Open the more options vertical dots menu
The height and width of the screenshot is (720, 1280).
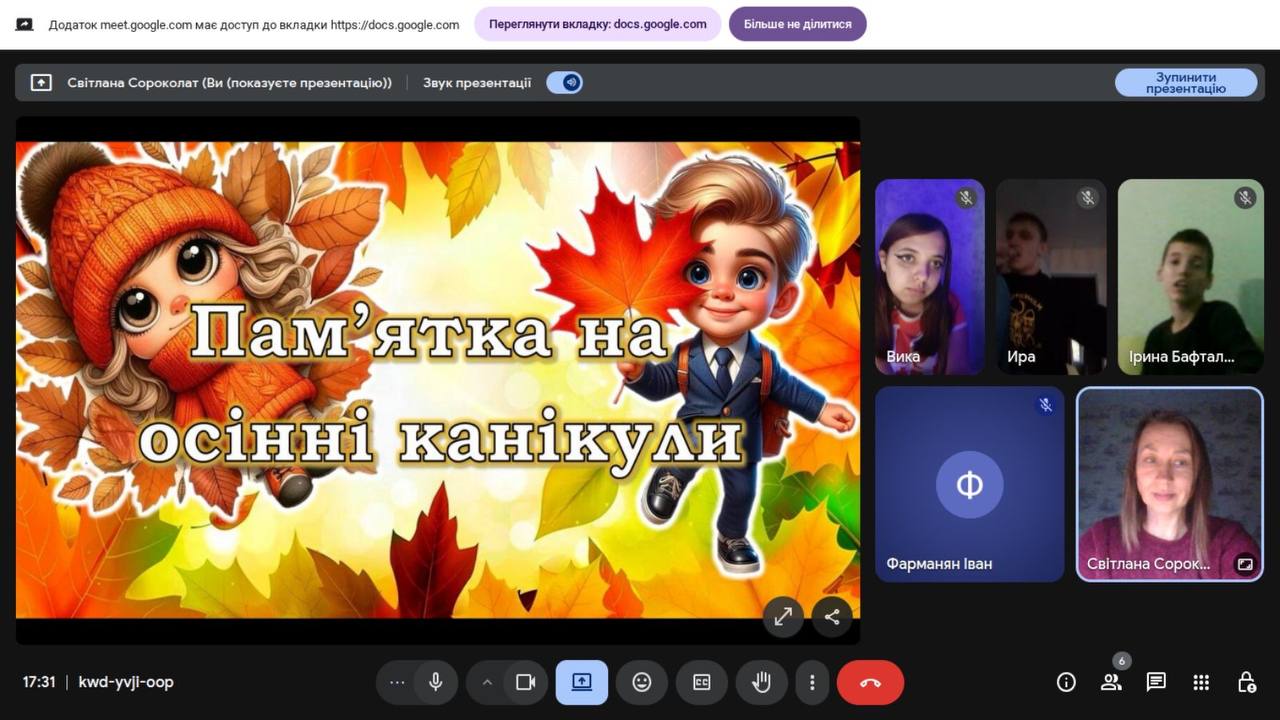click(x=812, y=682)
